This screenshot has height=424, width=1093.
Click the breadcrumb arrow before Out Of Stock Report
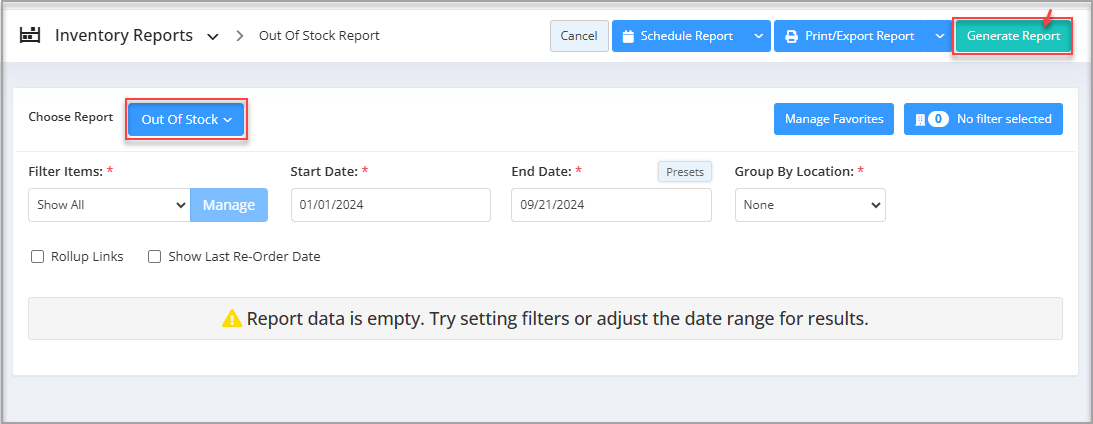pos(240,36)
